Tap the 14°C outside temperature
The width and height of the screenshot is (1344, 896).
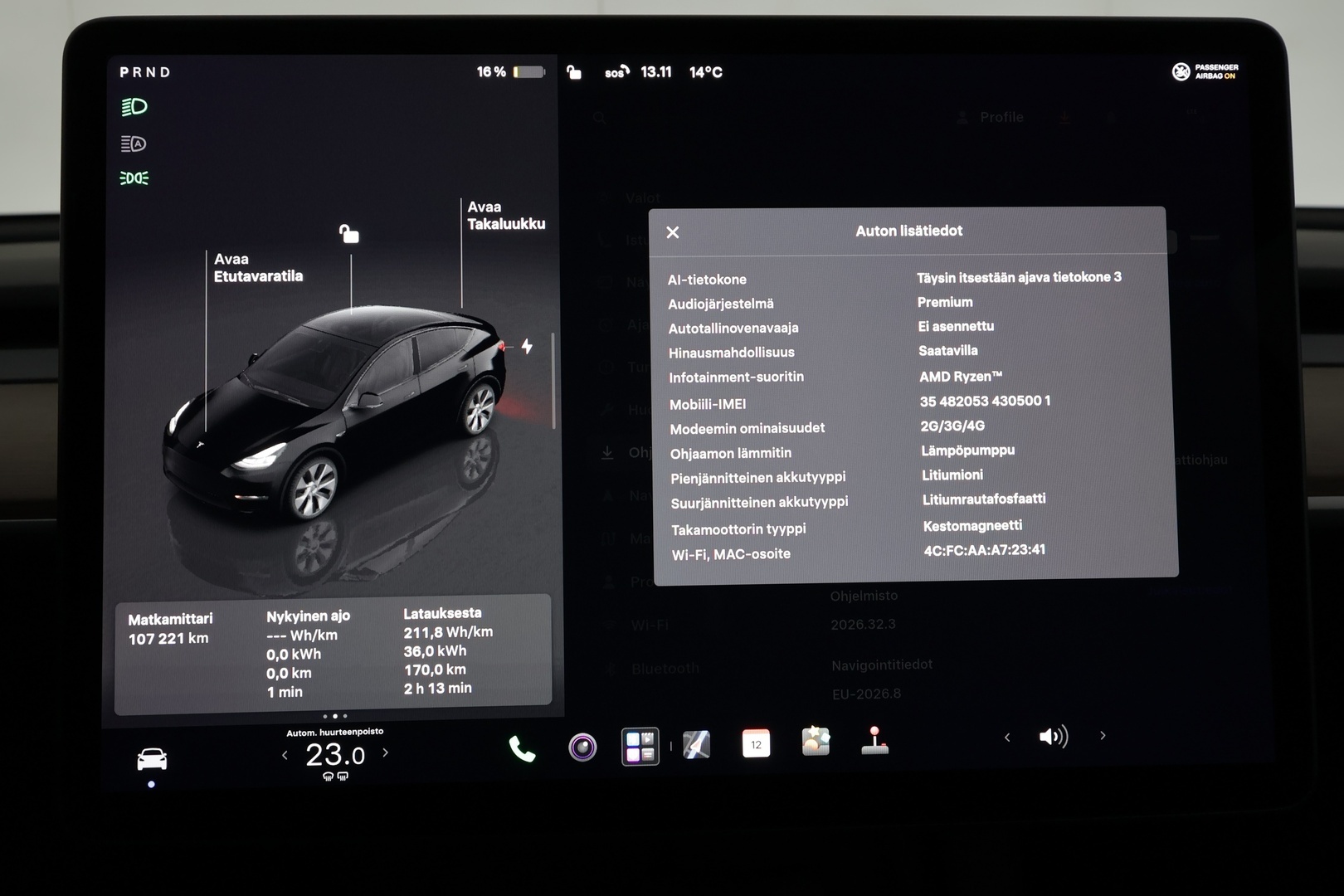point(706,72)
